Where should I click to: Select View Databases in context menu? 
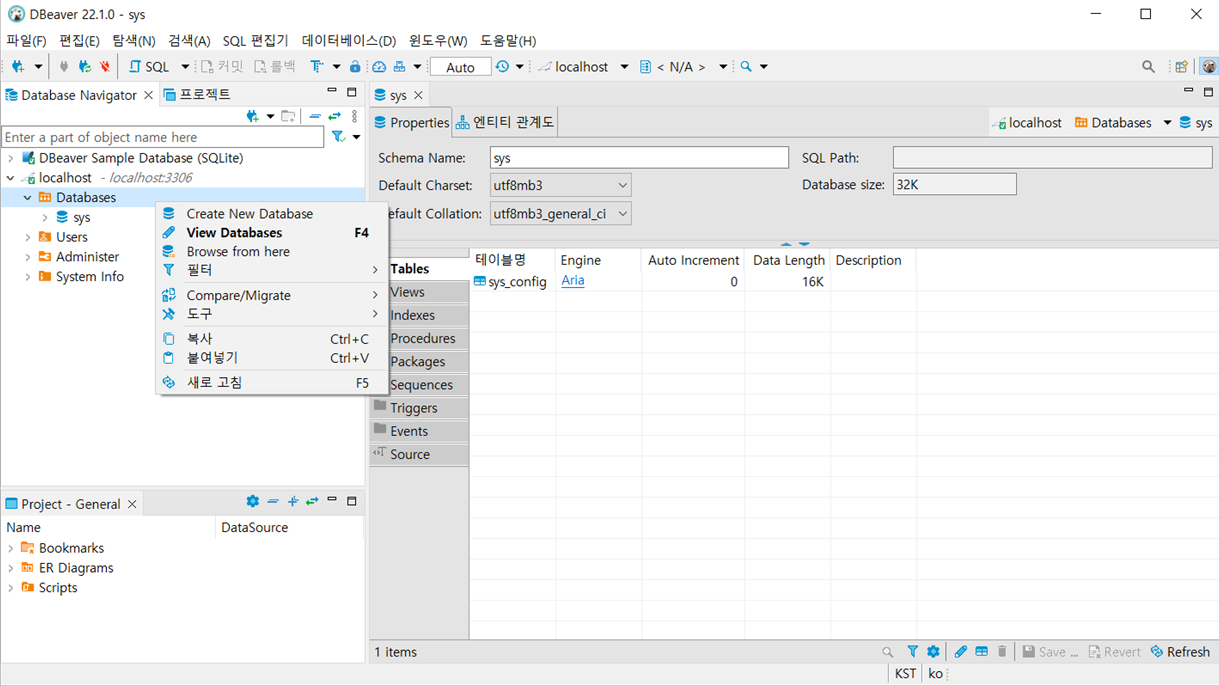271,233
